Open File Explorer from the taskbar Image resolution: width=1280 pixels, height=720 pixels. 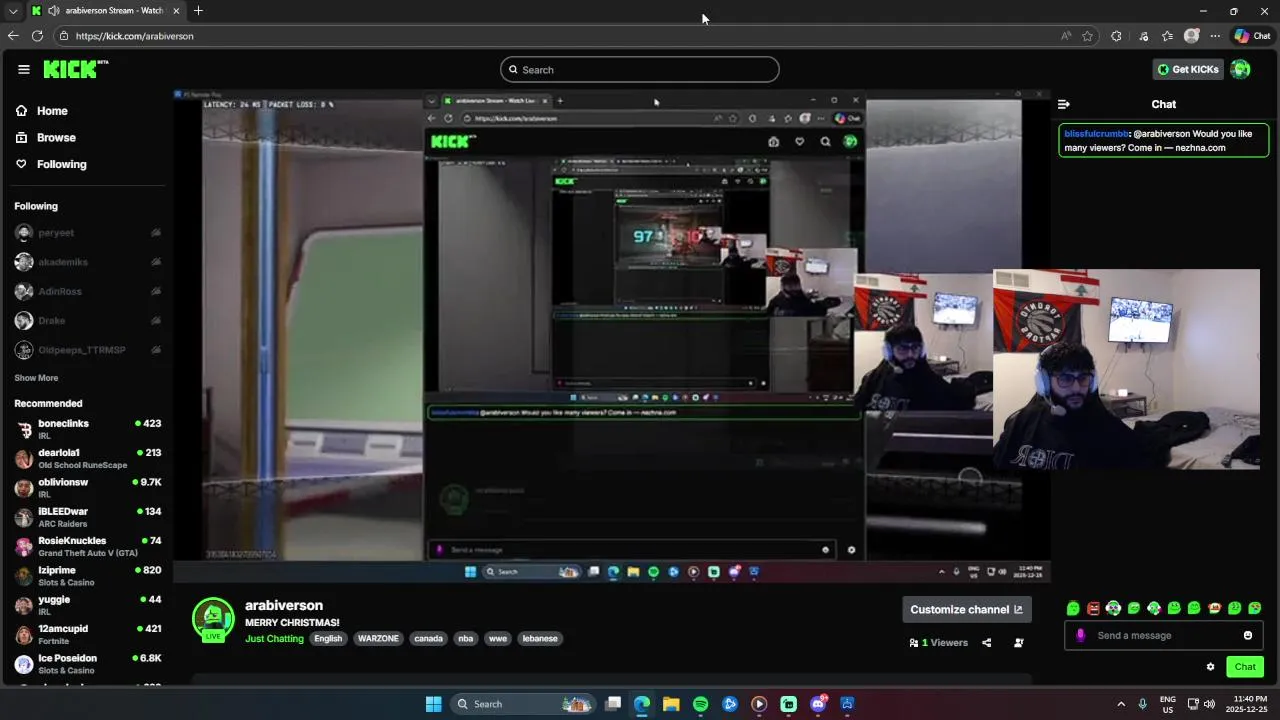click(671, 704)
